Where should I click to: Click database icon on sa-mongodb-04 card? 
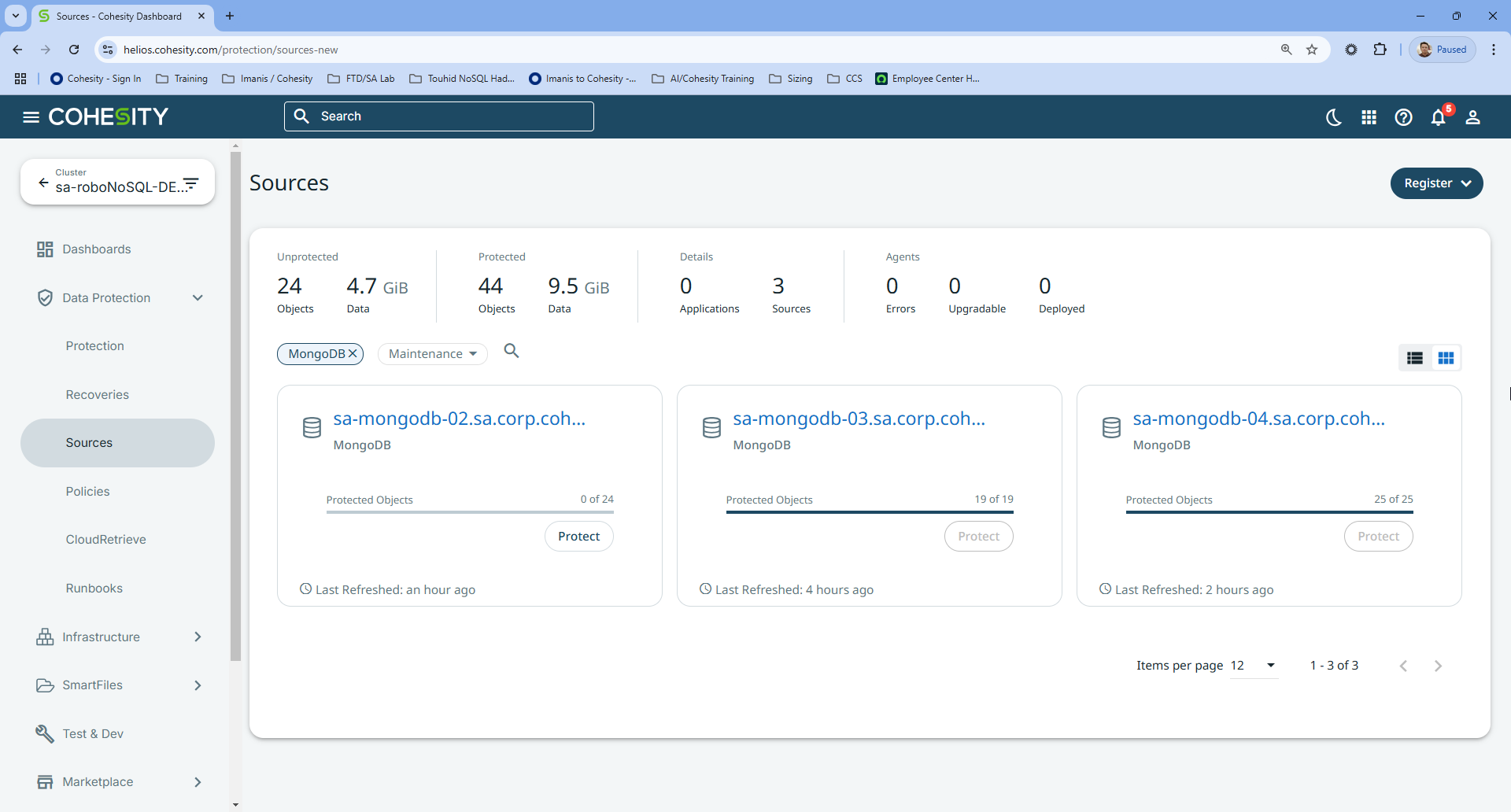pyautogui.click(x=1111, y=428)
